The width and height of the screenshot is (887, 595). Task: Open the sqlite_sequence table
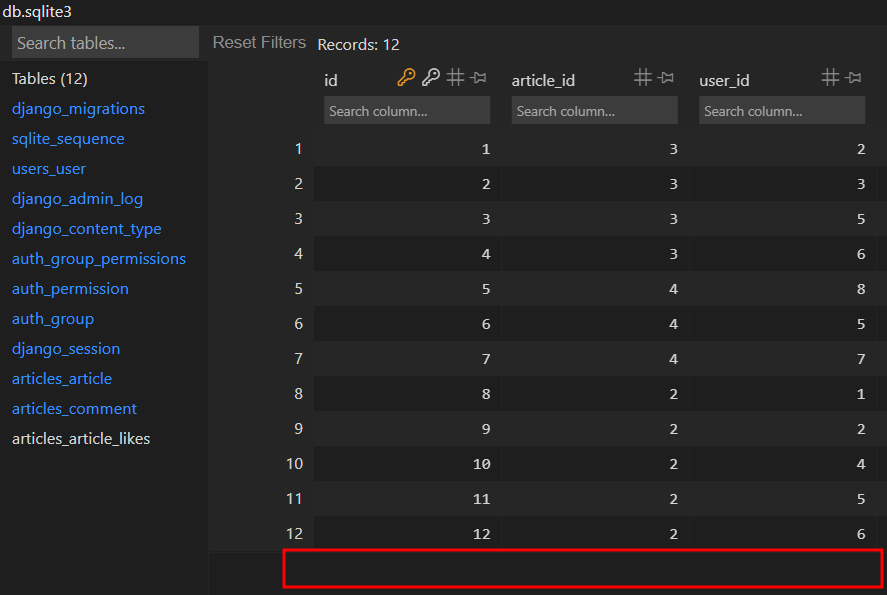click(68, 139)
